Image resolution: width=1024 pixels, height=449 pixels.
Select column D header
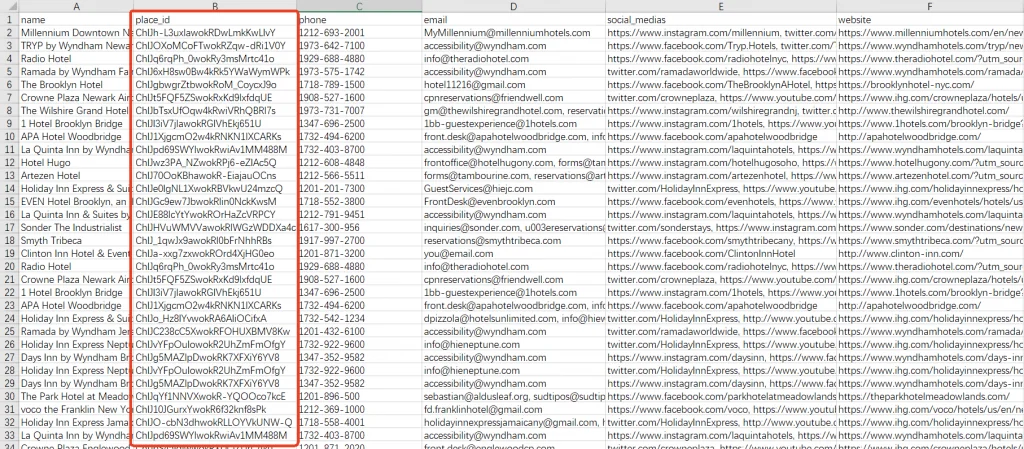[513, 6]
